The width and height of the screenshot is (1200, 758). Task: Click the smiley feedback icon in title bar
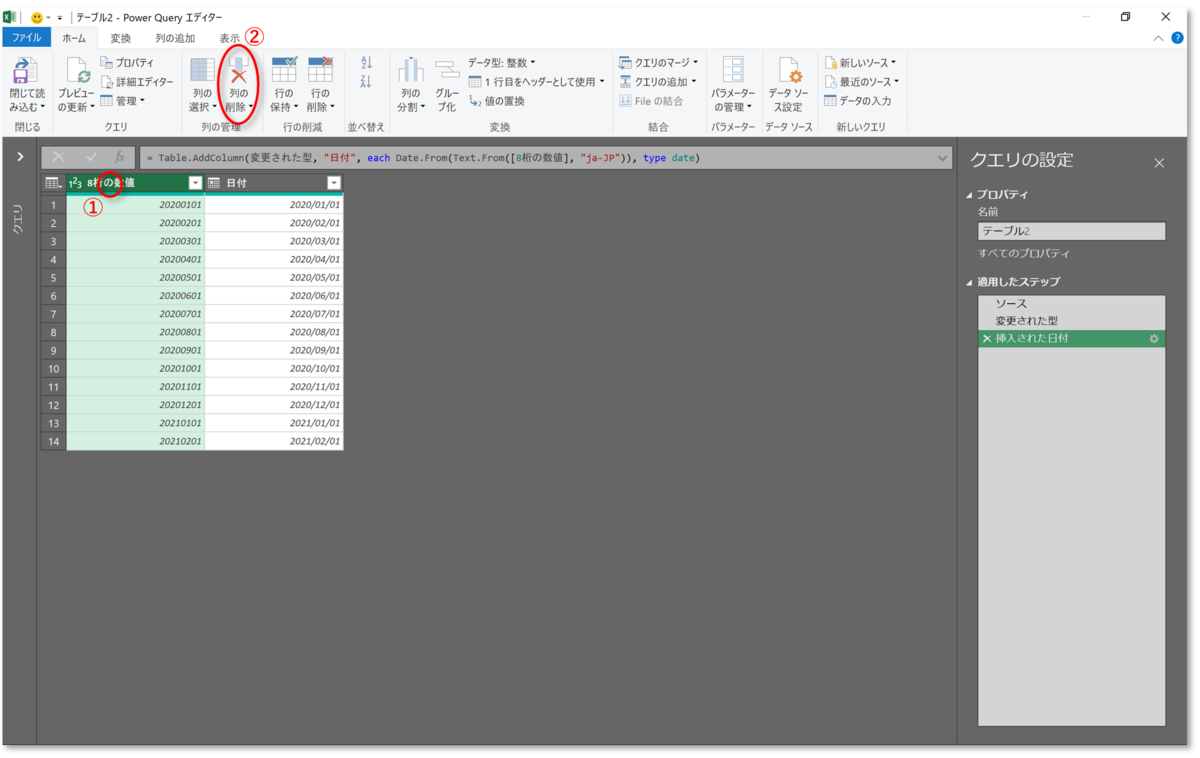click(x=37, y=17)
